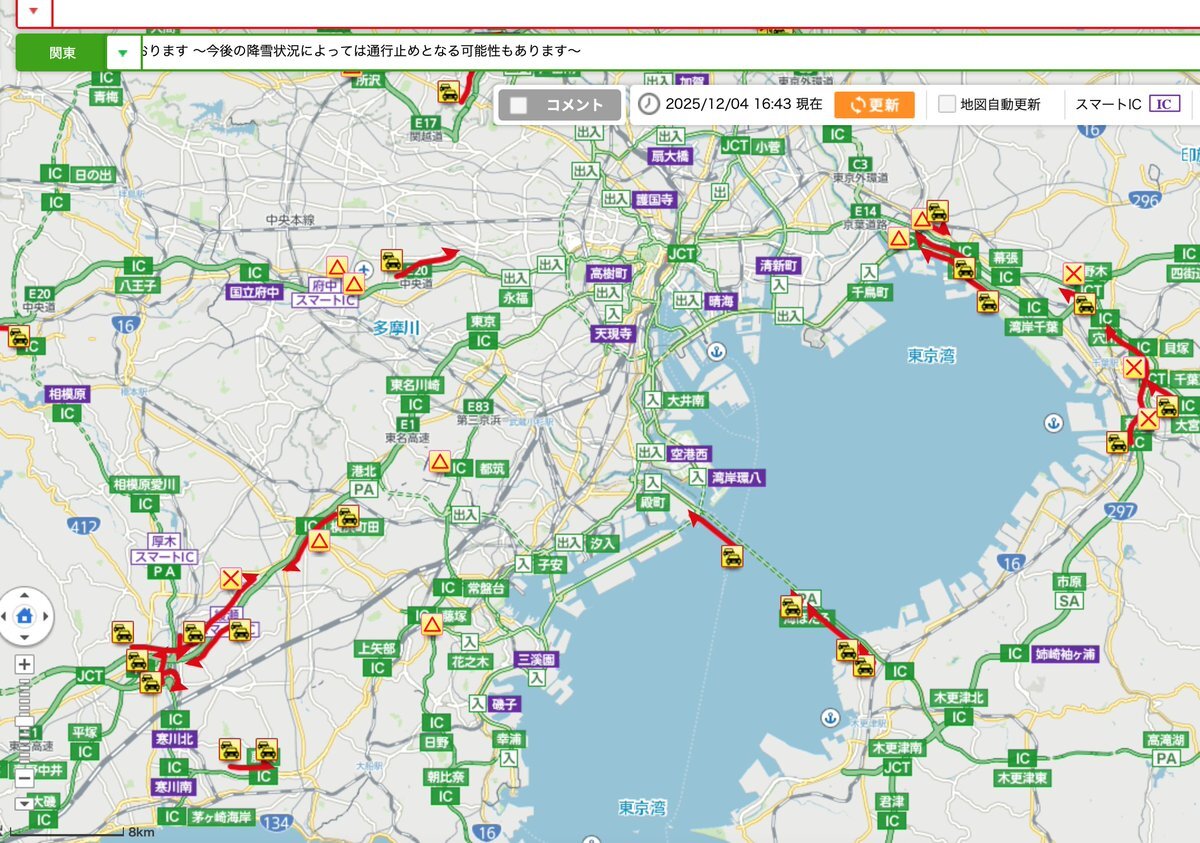Click the 護国寺 ramp label
The image size is (1200, 843).
click(x=654, y=200)
